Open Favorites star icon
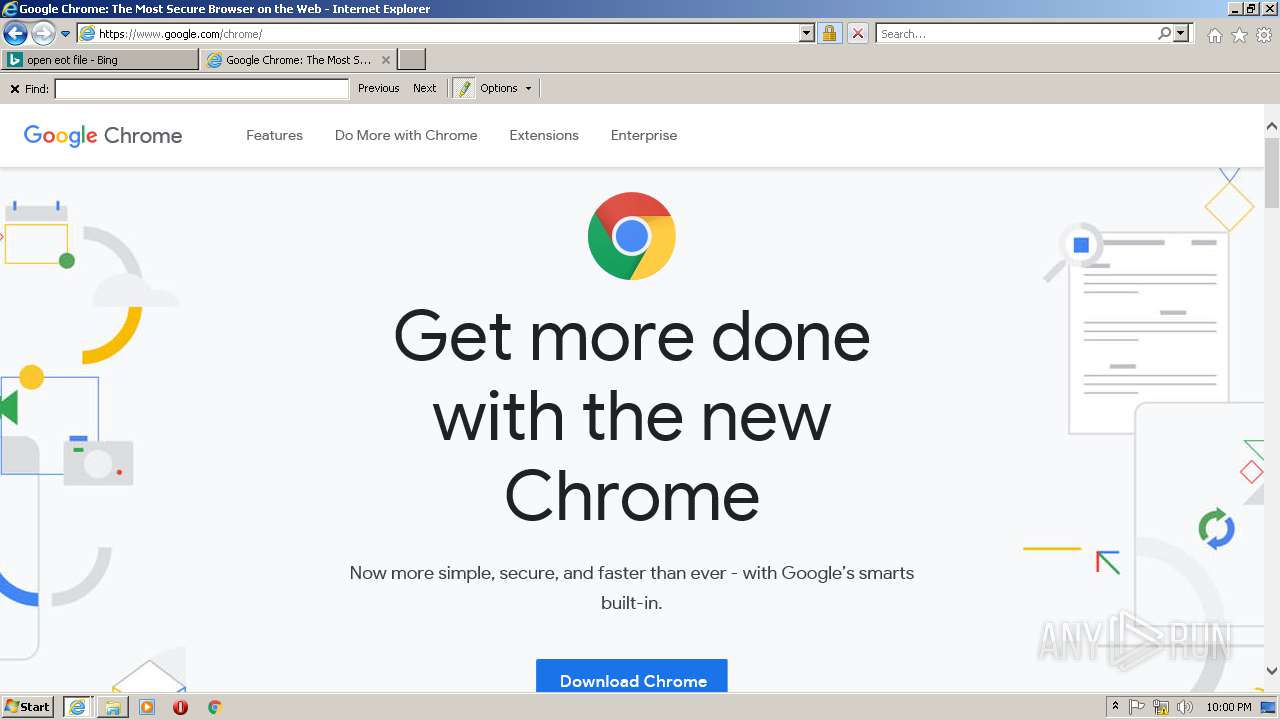Screen dimensions: 1280x720 1239,35
